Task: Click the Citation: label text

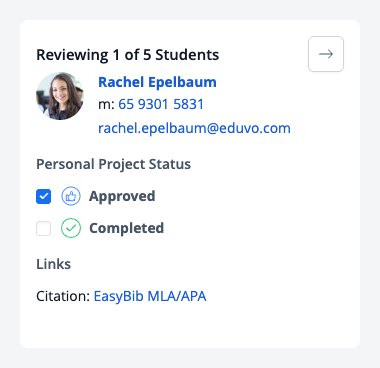Action: [63, 296]
